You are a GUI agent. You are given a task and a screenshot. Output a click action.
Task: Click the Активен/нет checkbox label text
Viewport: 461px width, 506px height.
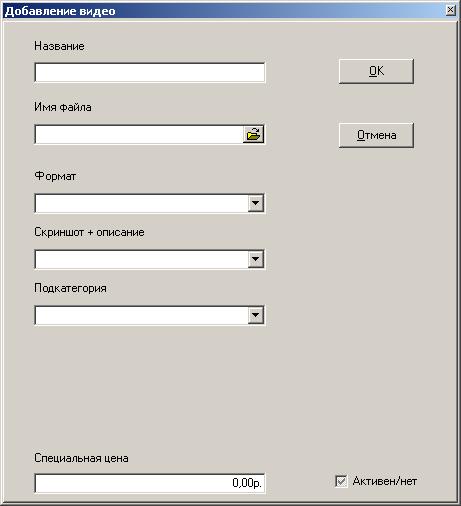(385, 481)
